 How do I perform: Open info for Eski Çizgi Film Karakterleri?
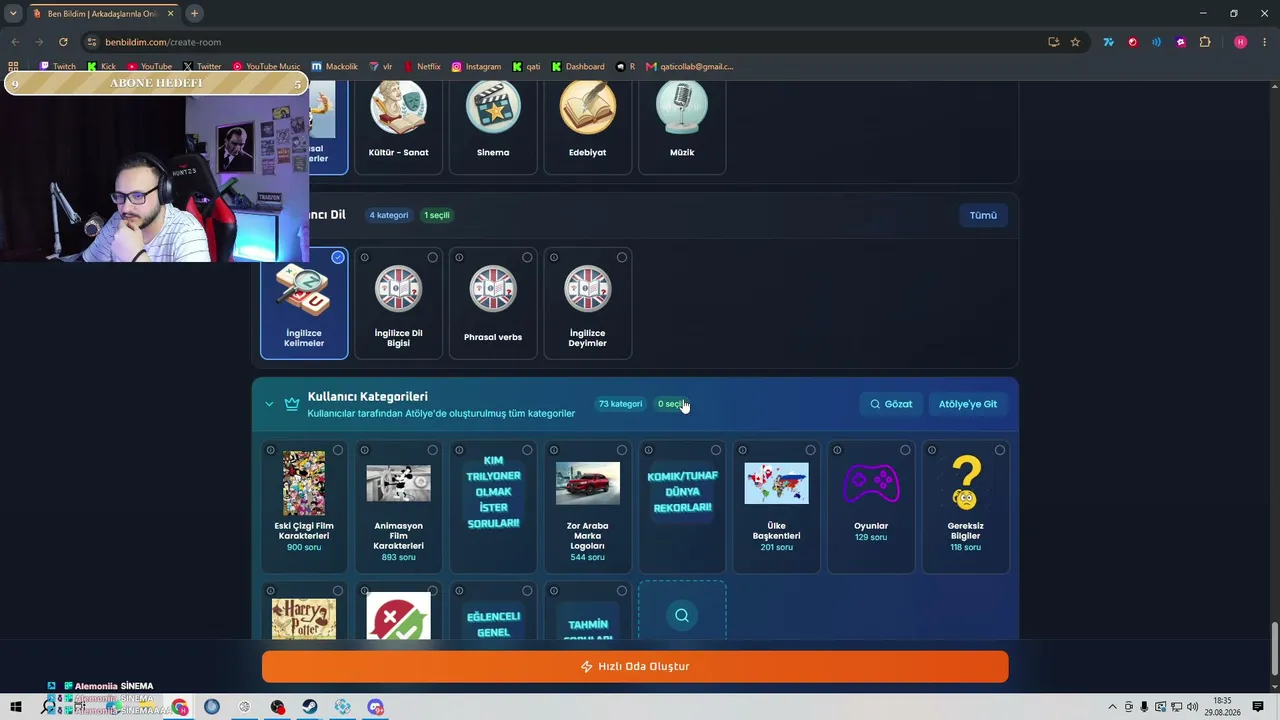pos(270,450)
